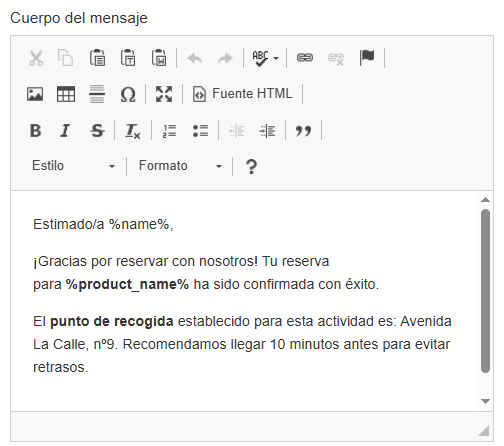This screenshot has height=446, width=504.
Task: Click the 'Cuerpo del mensaje' label
Action: pyautogui.click(x=79, y=18)
